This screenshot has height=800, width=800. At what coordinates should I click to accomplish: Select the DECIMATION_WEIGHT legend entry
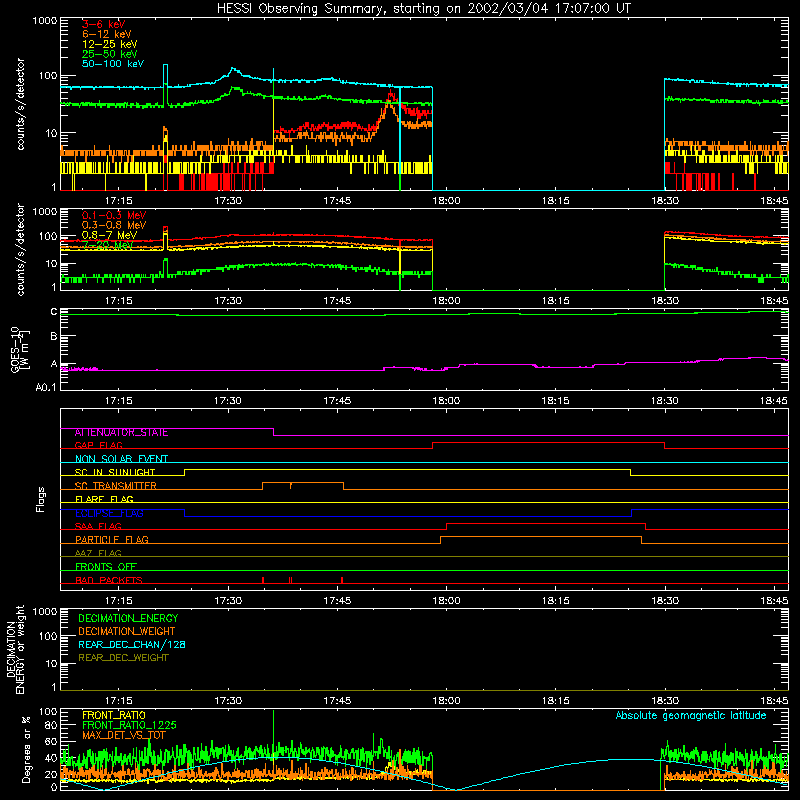point(127,632)
